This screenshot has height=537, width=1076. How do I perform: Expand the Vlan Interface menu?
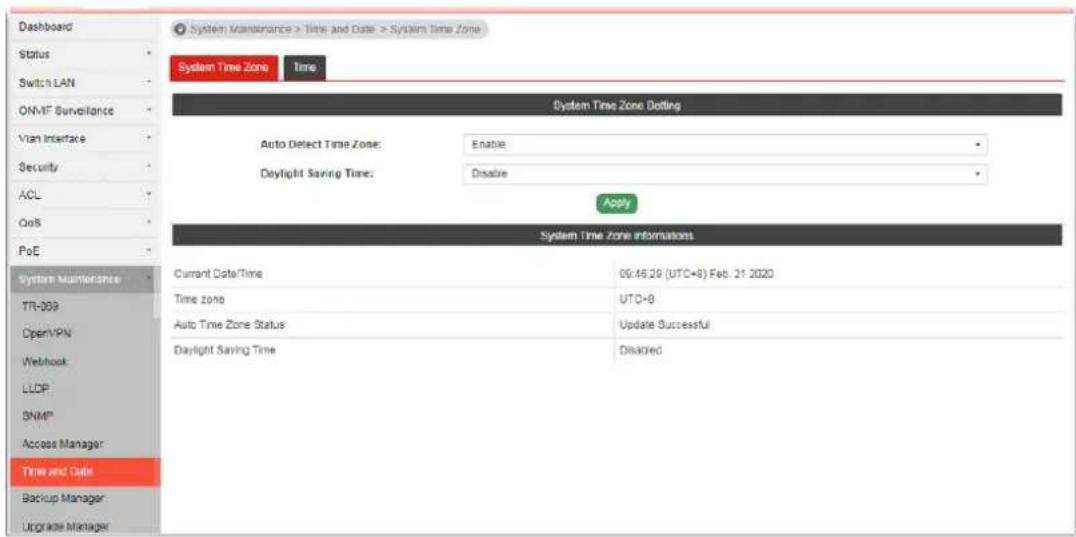(85, 139)
